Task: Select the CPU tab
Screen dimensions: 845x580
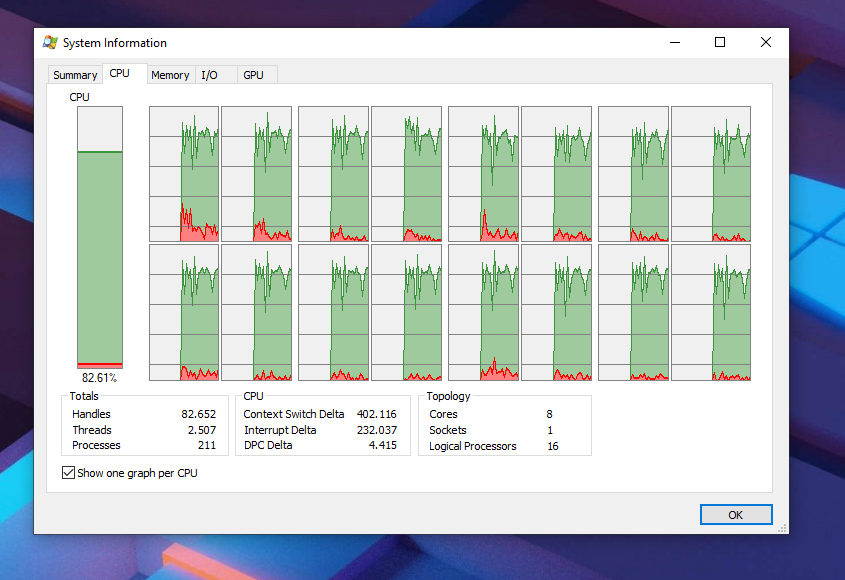Action: 120,74
